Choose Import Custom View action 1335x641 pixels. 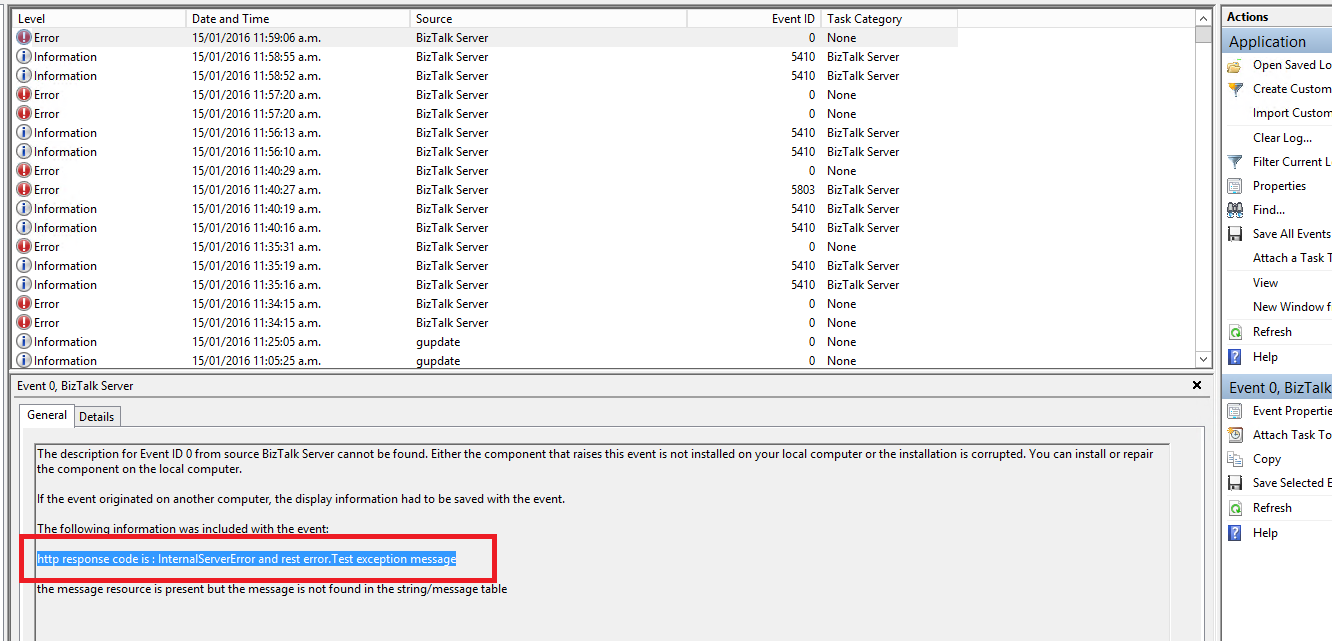1292,113
